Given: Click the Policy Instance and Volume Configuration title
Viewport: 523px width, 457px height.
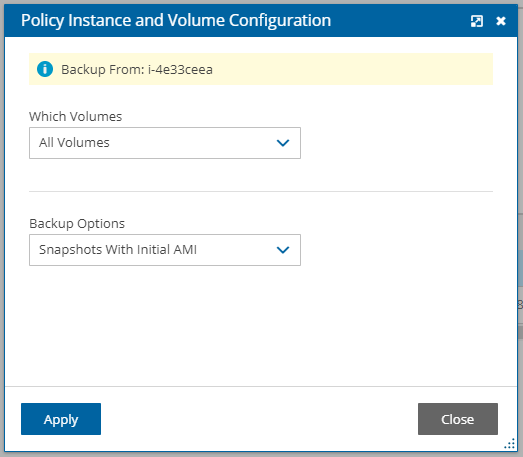Looking at the screenshot, I should 176,20.
